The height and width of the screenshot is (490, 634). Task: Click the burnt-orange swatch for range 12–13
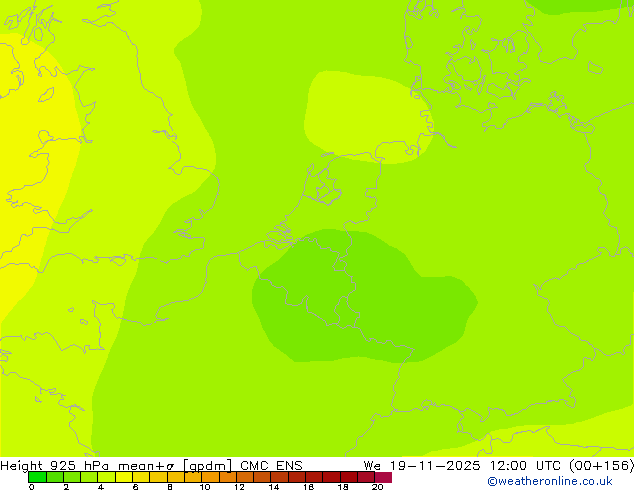click(245, 477)
